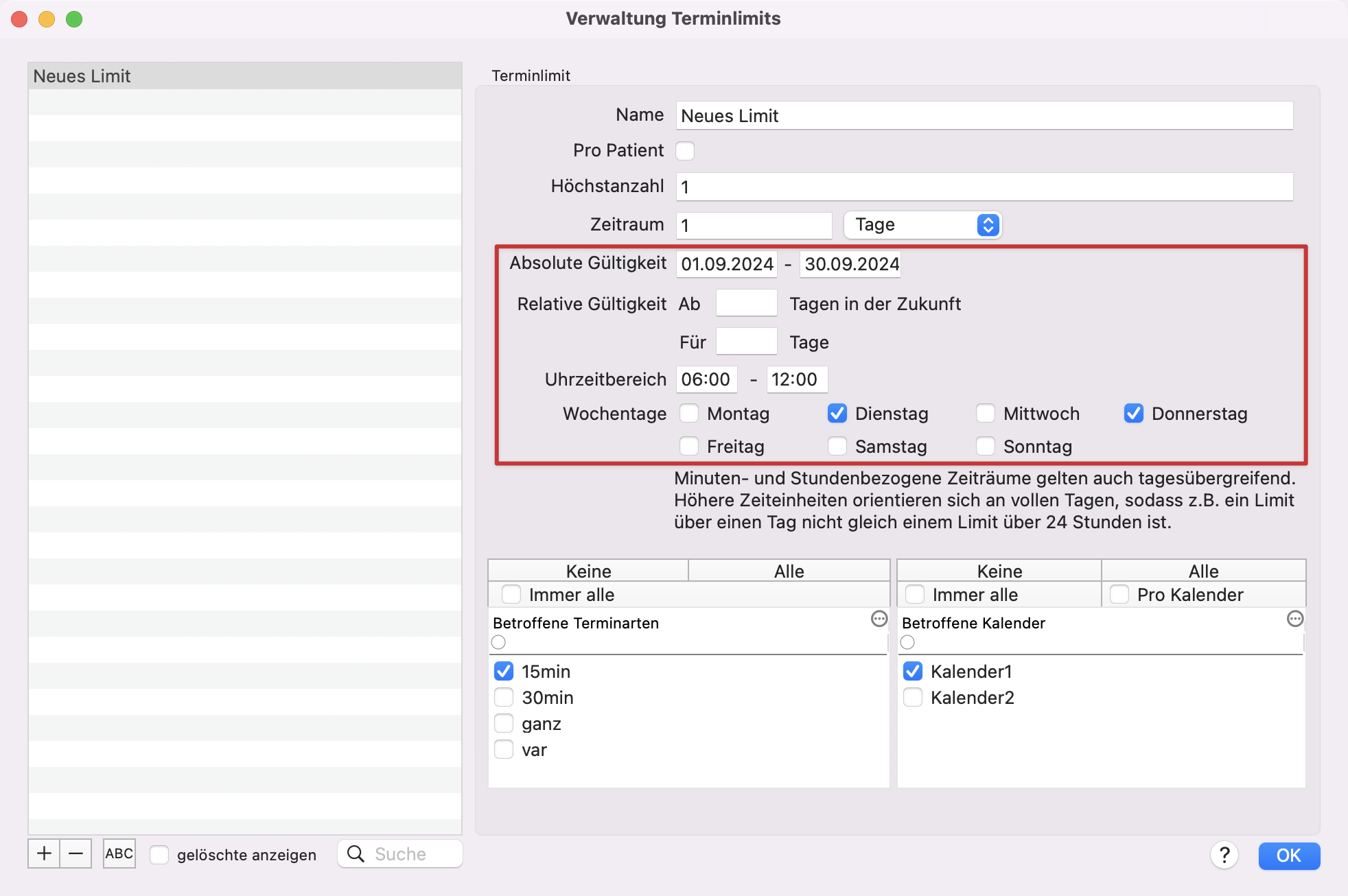Check the Samstag weekday checkbox
Viewport: 1348px width, 896px height.
click(837, 446)
